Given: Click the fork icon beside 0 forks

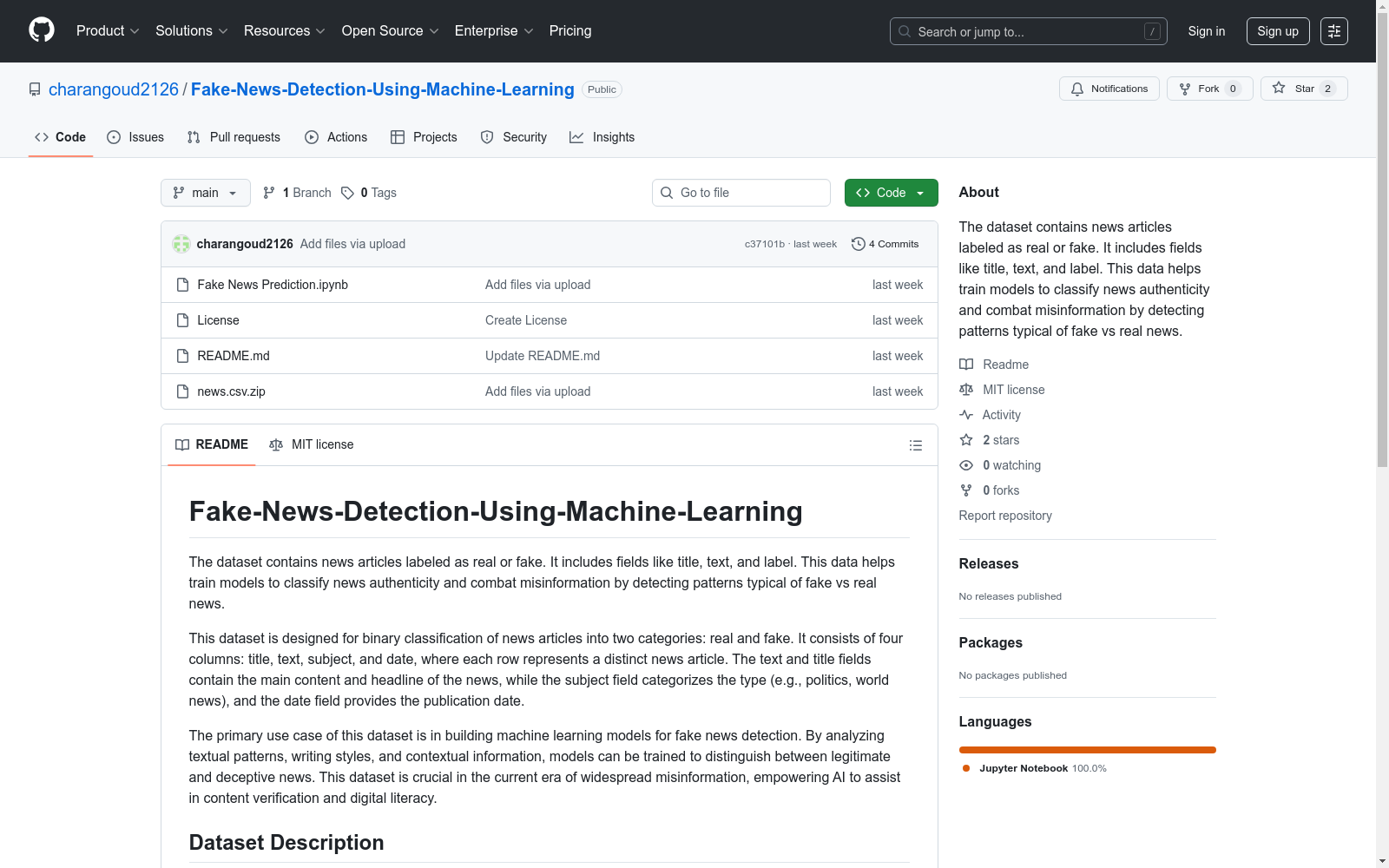Looking at the screenshot, I should click(966, 490).
